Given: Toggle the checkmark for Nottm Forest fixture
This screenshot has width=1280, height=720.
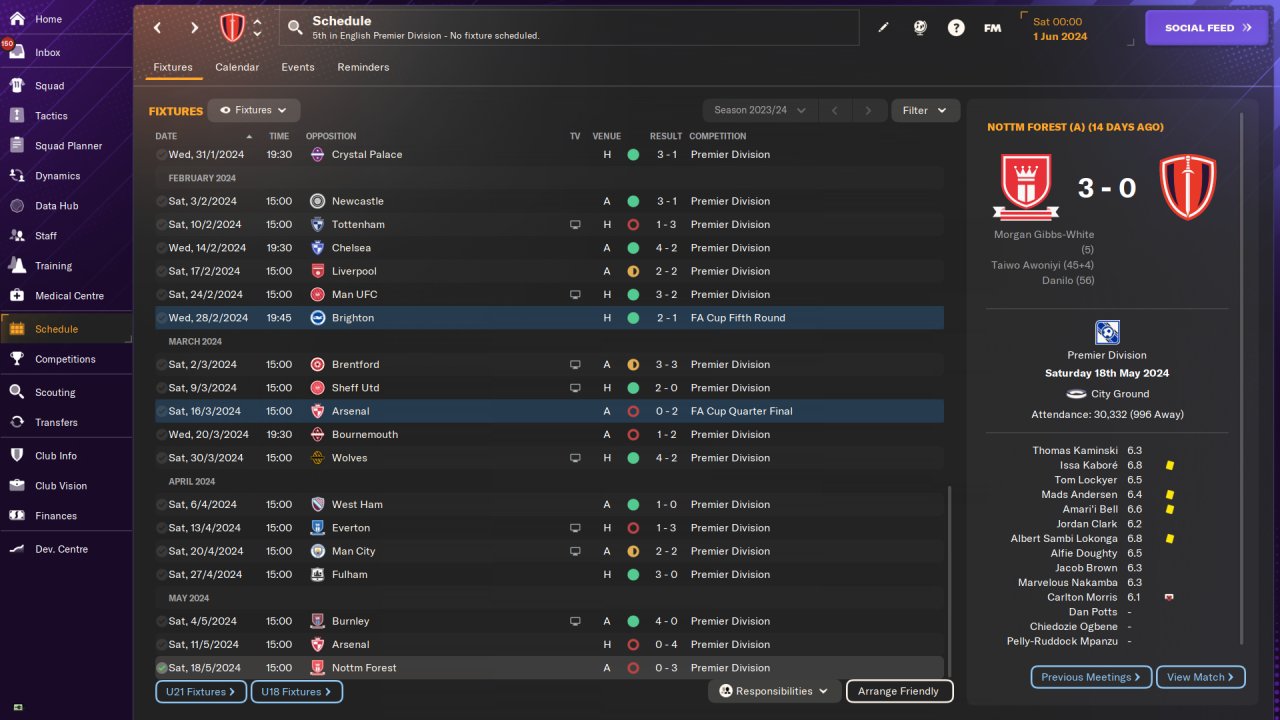Looking at the screenshot, I should 162,668.
